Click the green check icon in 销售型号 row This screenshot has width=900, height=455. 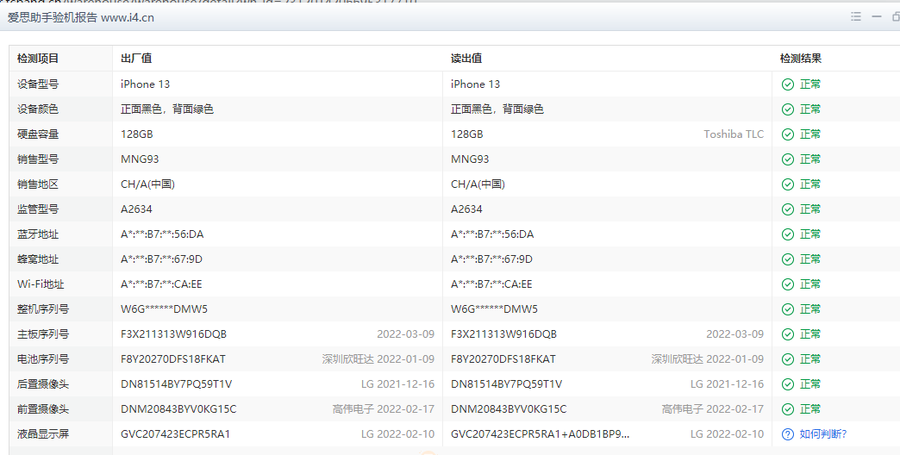(x=788, y=159)
